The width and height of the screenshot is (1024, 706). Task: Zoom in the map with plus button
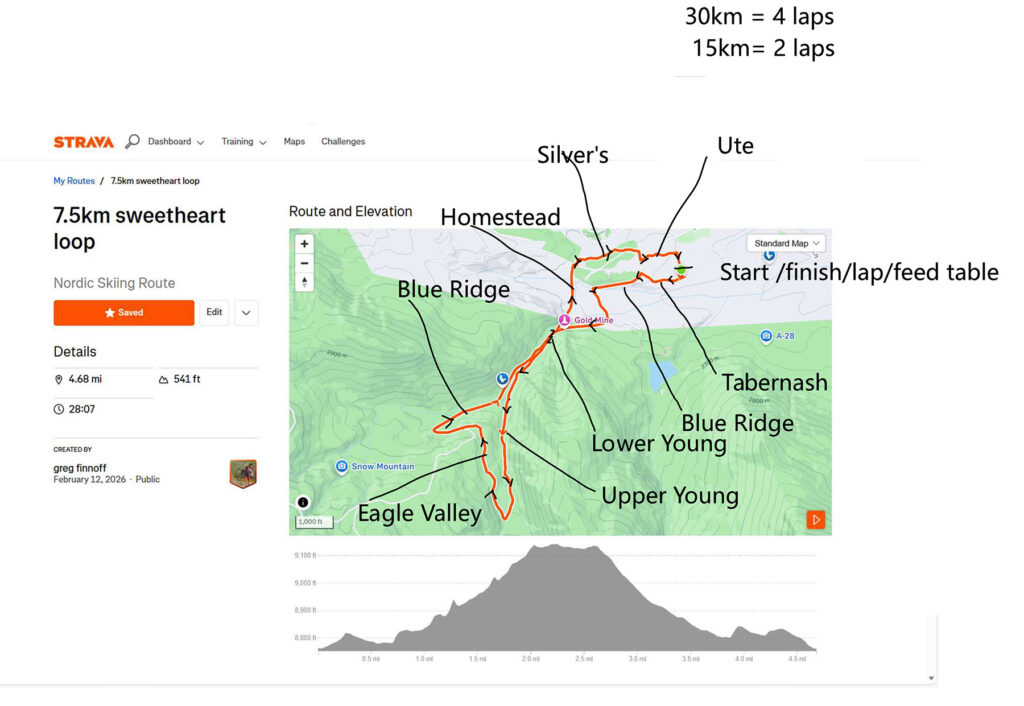tap(304, 244)
